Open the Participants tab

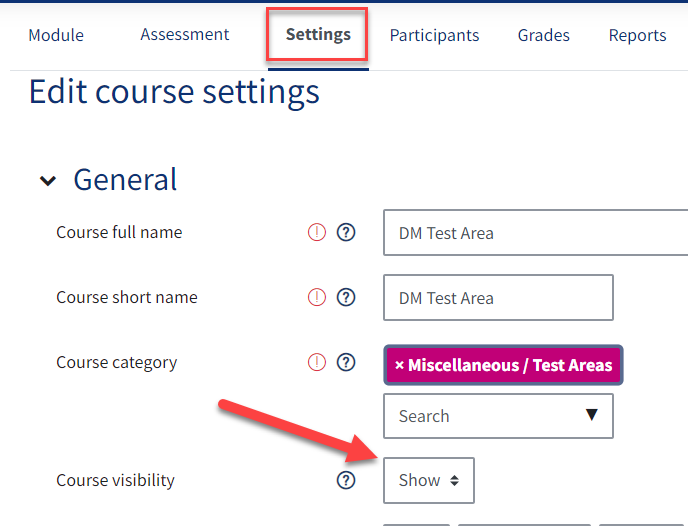click(434, 35)
